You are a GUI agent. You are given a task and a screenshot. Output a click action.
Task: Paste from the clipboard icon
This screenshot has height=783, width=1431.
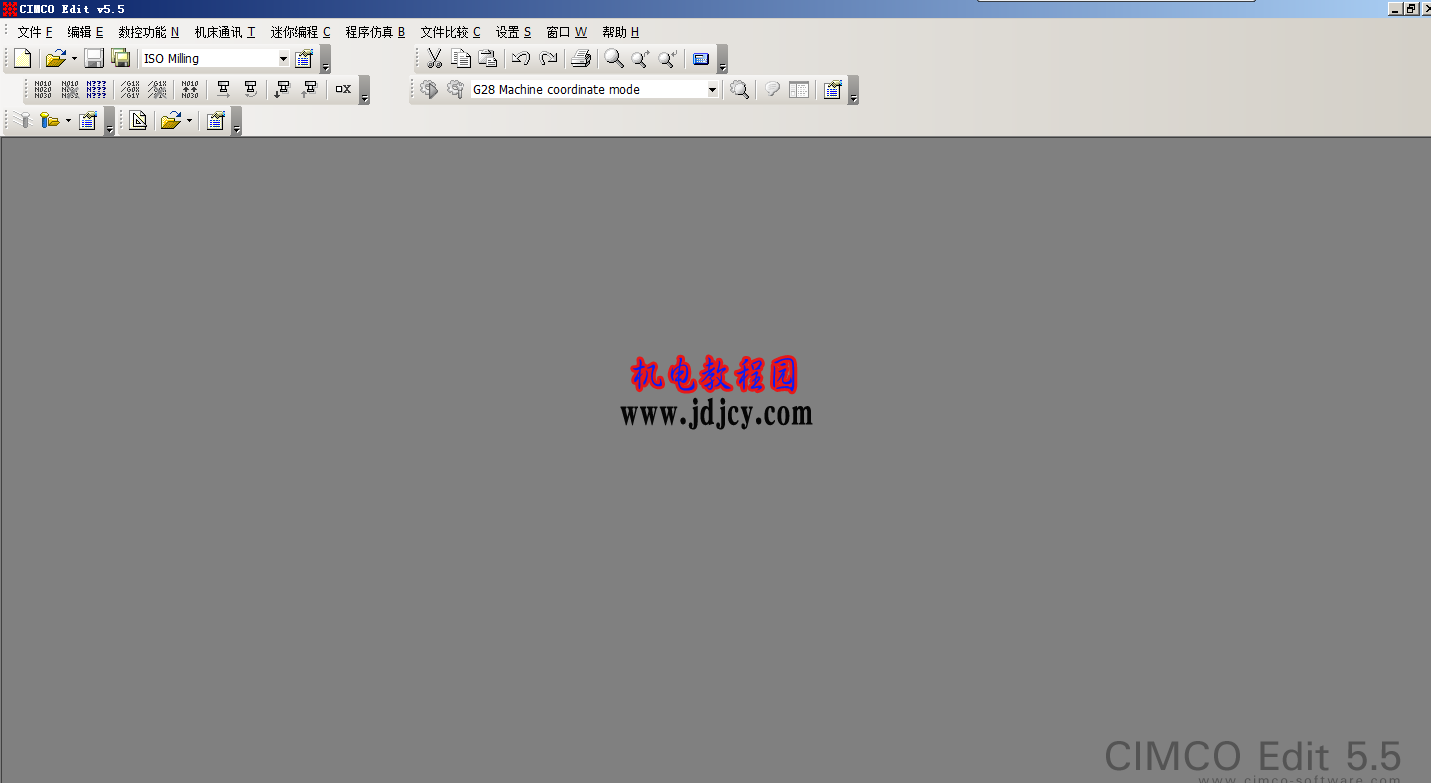pyautogui.click(x=488, y=59)
